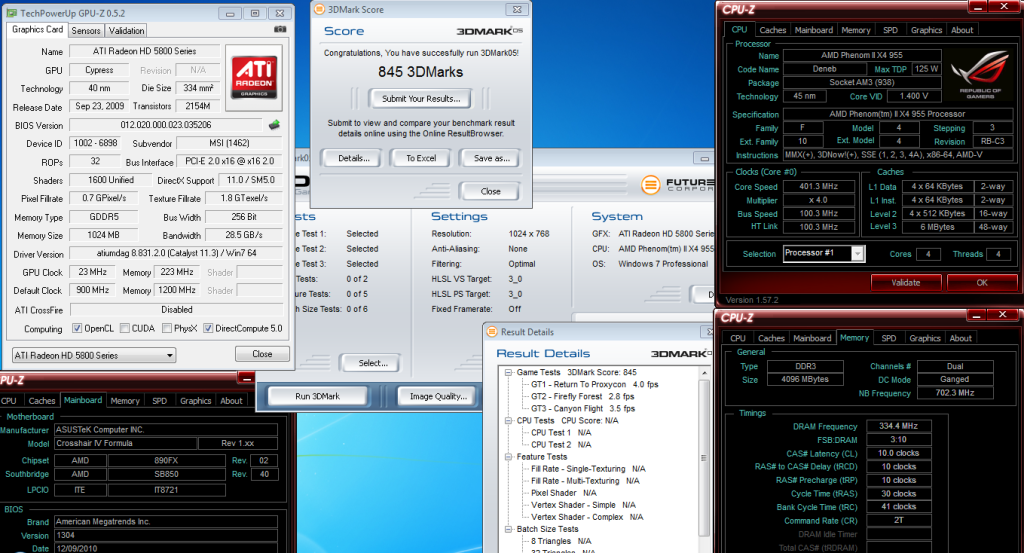Image resolution: width=1024 pixels, height=553 pixels.
Task: Click the Result Details window title icon
Action: [x=492, y=331]
